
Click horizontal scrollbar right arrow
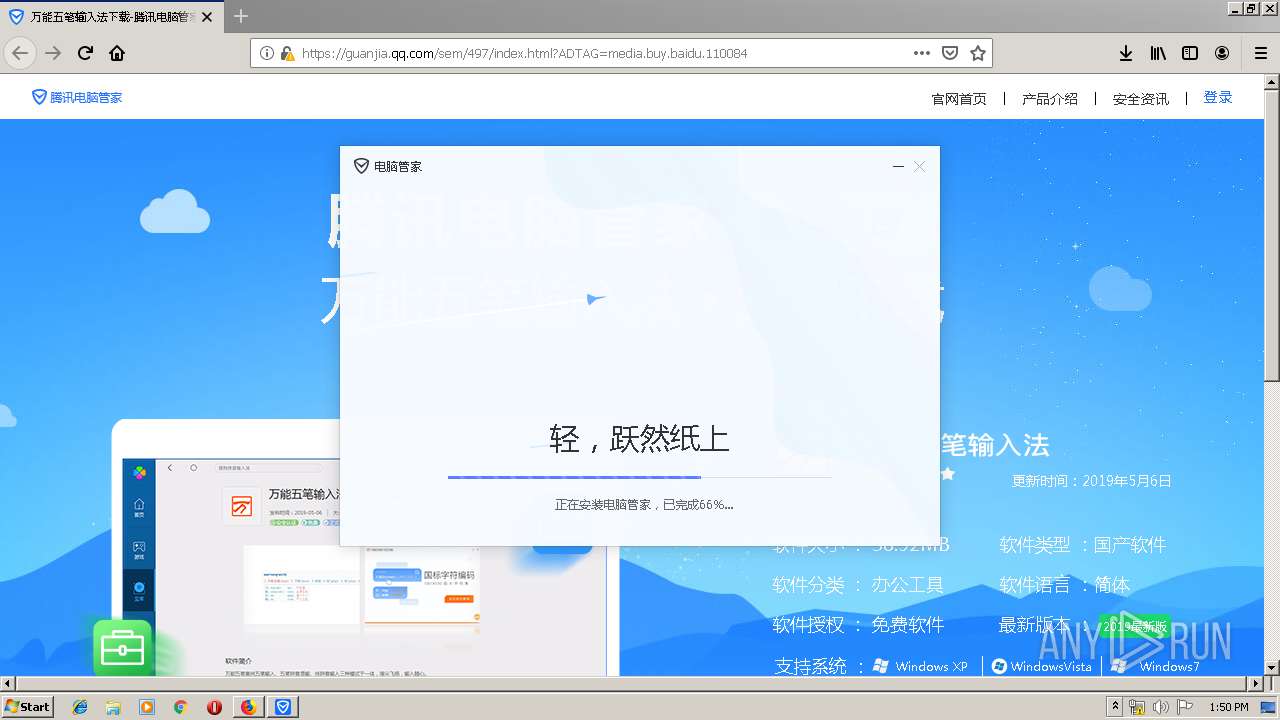point(1256,684)
